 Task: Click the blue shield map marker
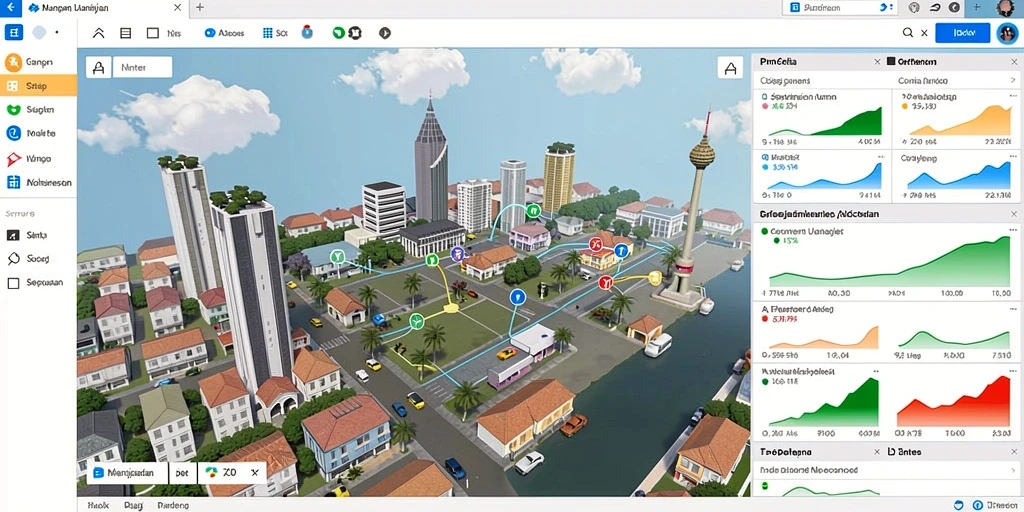[517, 297]
